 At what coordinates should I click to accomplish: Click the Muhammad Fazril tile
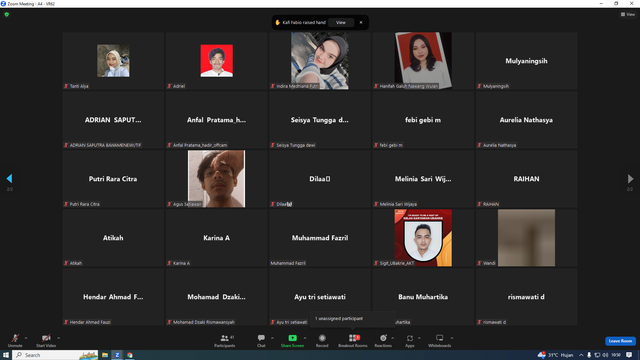click(x=320, y=238)
